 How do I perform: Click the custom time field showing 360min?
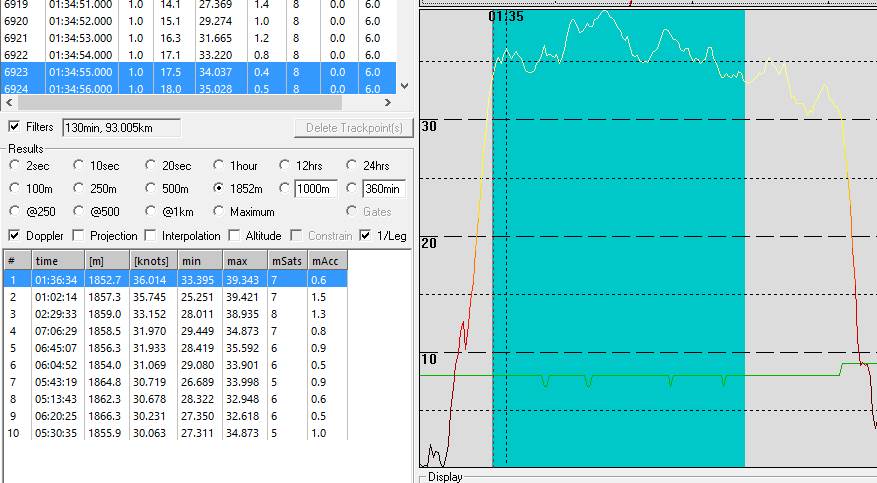384,189
